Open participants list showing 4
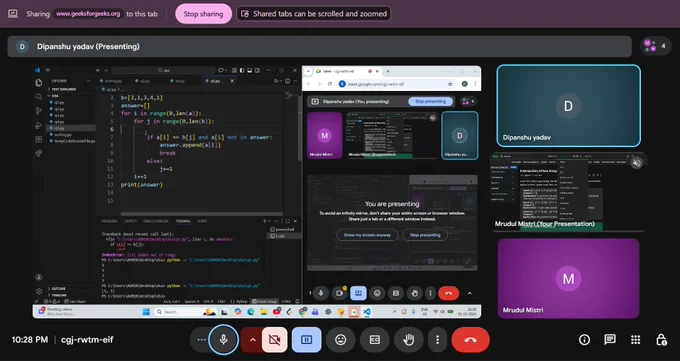 (x=655, y=46)
